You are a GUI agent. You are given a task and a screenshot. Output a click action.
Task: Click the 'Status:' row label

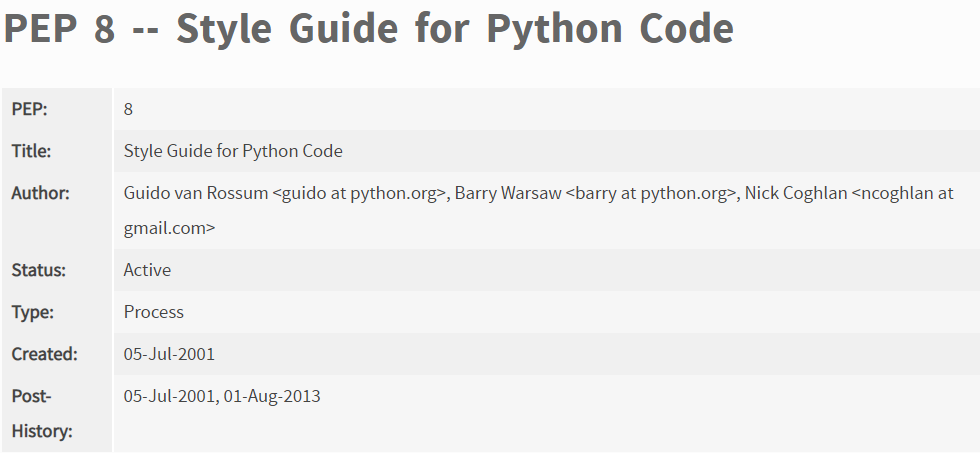[39, 269]
